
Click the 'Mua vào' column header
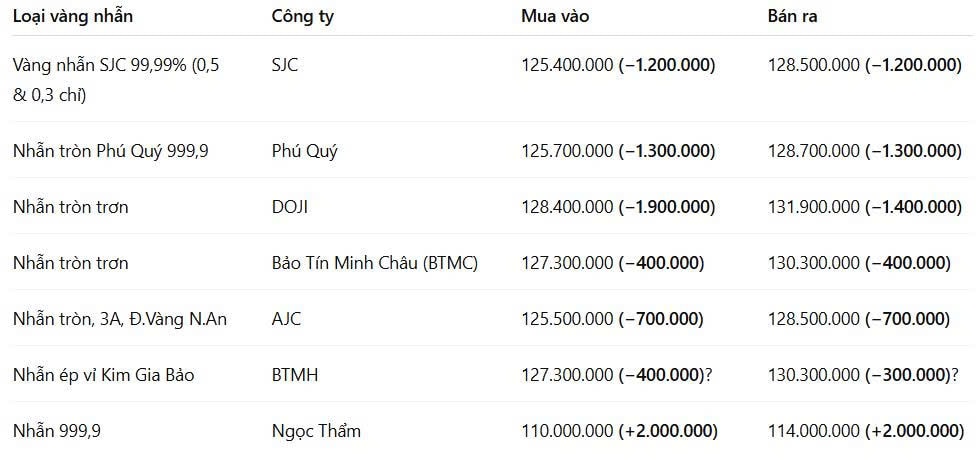pyautogui.click(x=555, y=17)
